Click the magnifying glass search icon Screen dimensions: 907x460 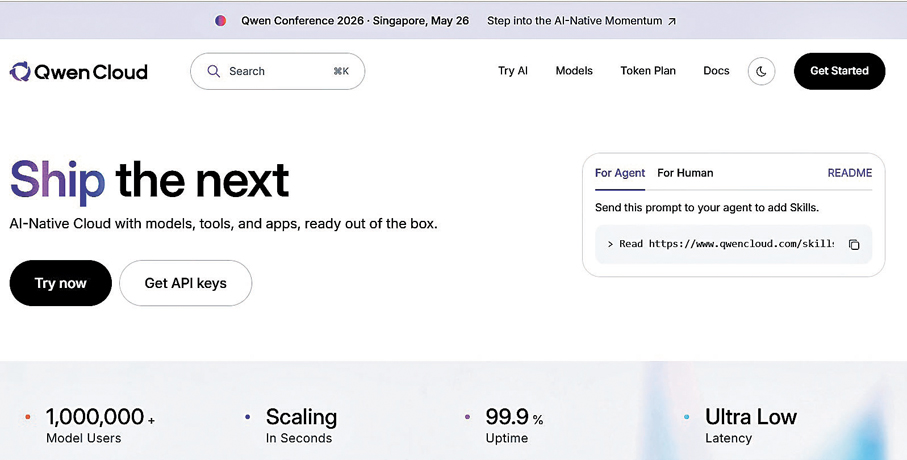(213, 71)
